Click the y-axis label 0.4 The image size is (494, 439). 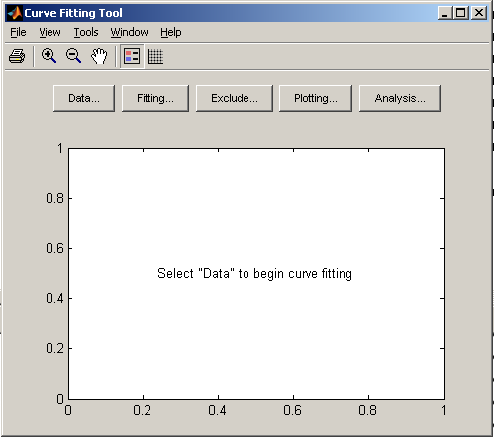[55, 298]
